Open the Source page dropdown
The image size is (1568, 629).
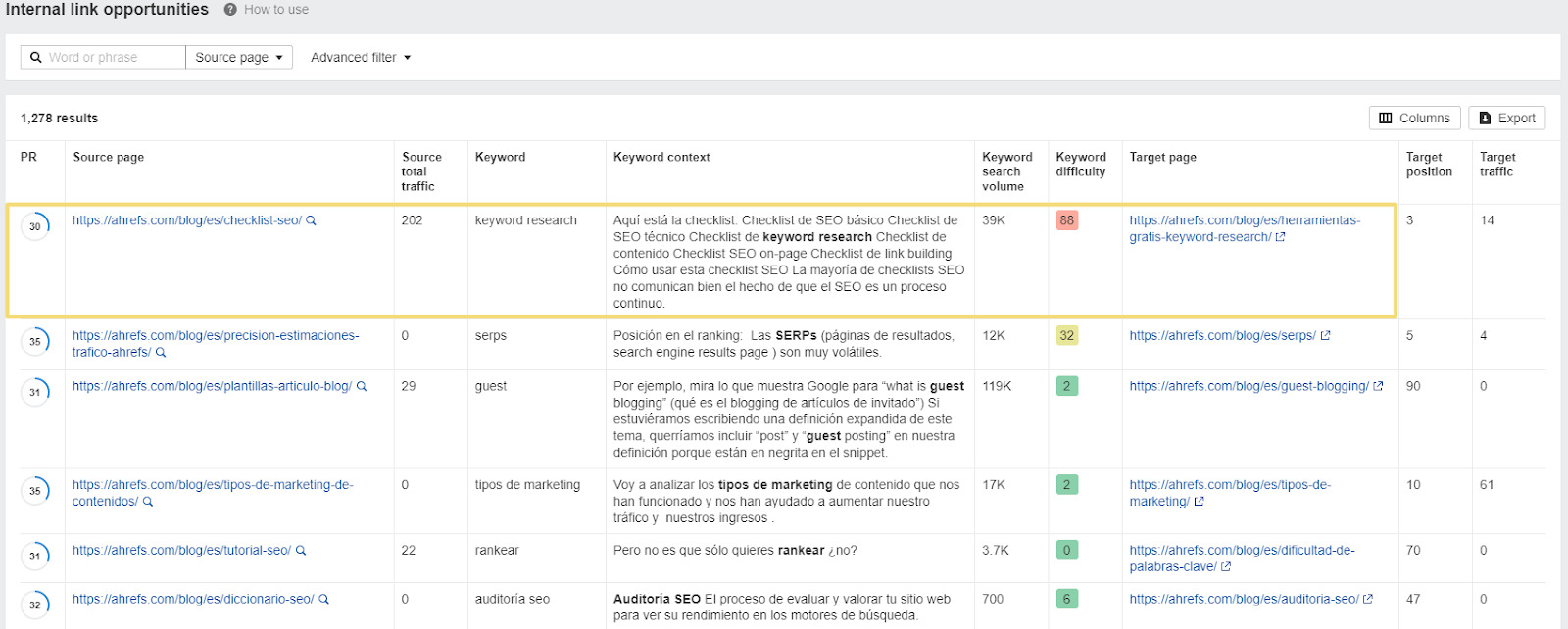point(239,58)
